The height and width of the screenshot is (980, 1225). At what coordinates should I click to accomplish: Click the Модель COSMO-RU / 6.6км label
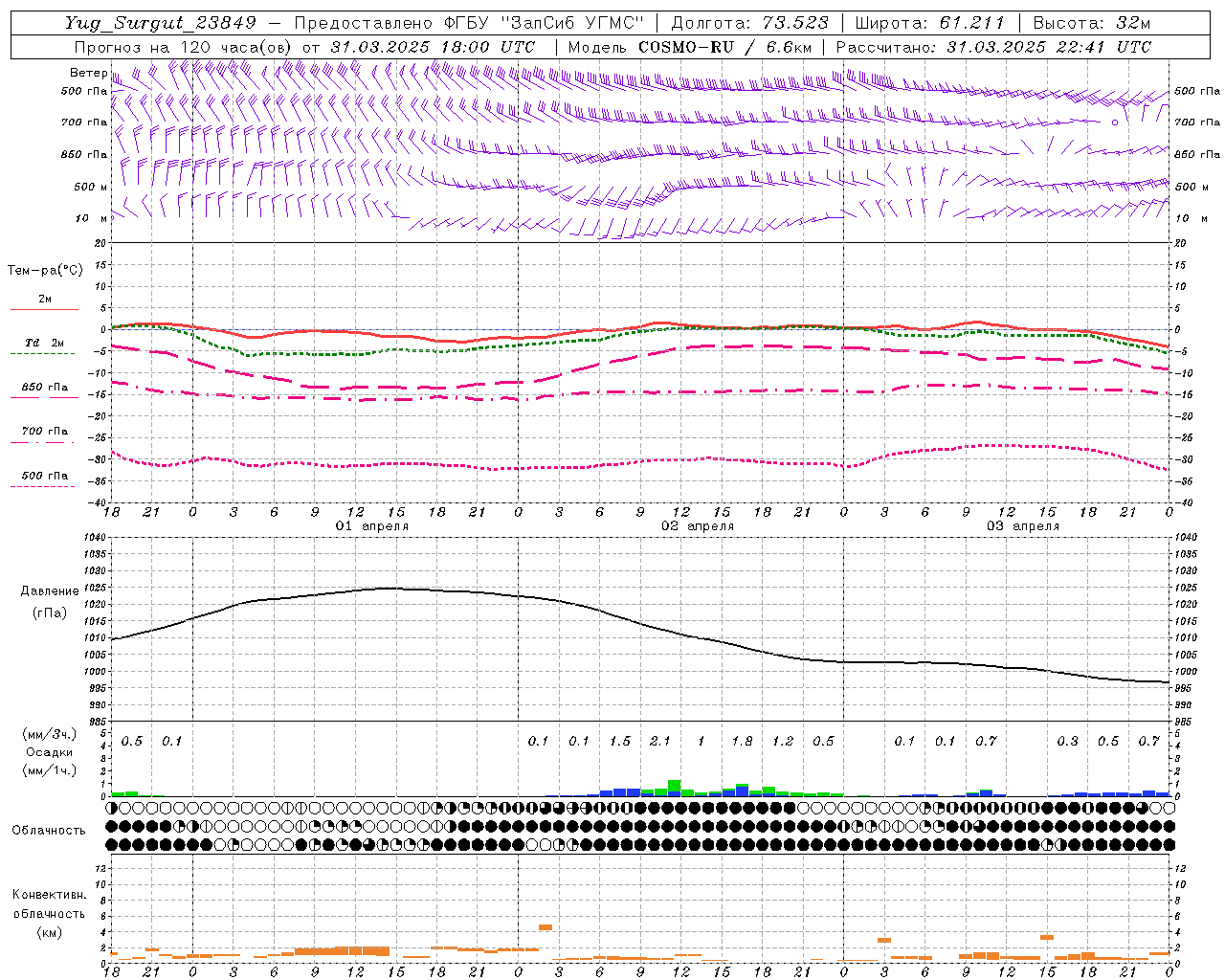690,47
